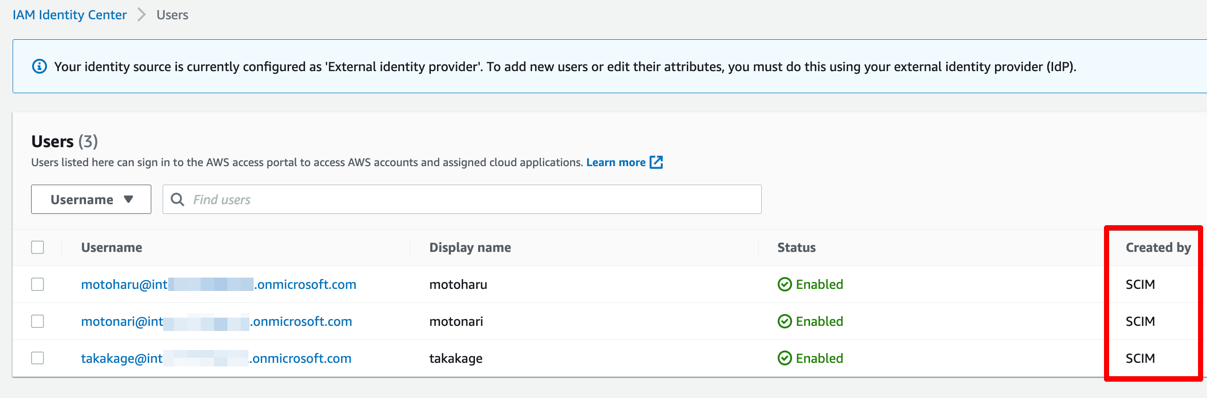This screenshot has width=1207, height=398.
Task: Click the SCIM value in motoharu's row
Action: click(1140, 284)
